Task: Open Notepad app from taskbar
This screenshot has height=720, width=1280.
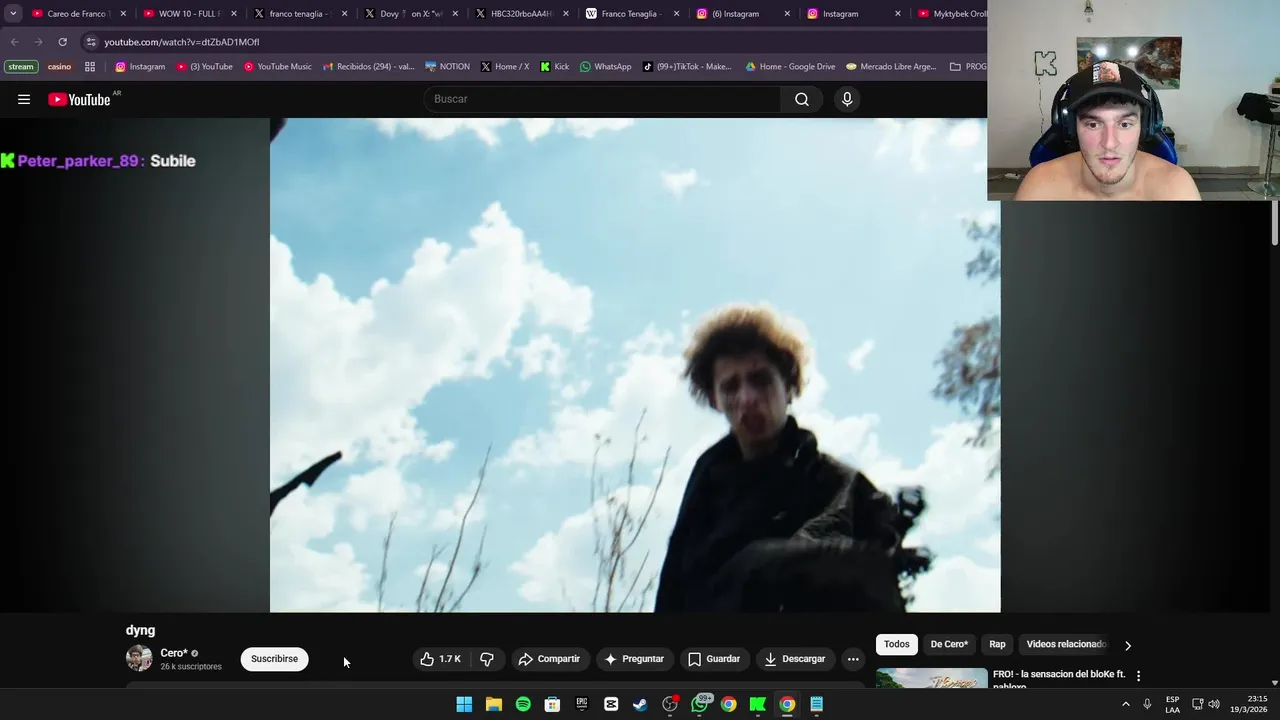Action: tap(817, 704)
